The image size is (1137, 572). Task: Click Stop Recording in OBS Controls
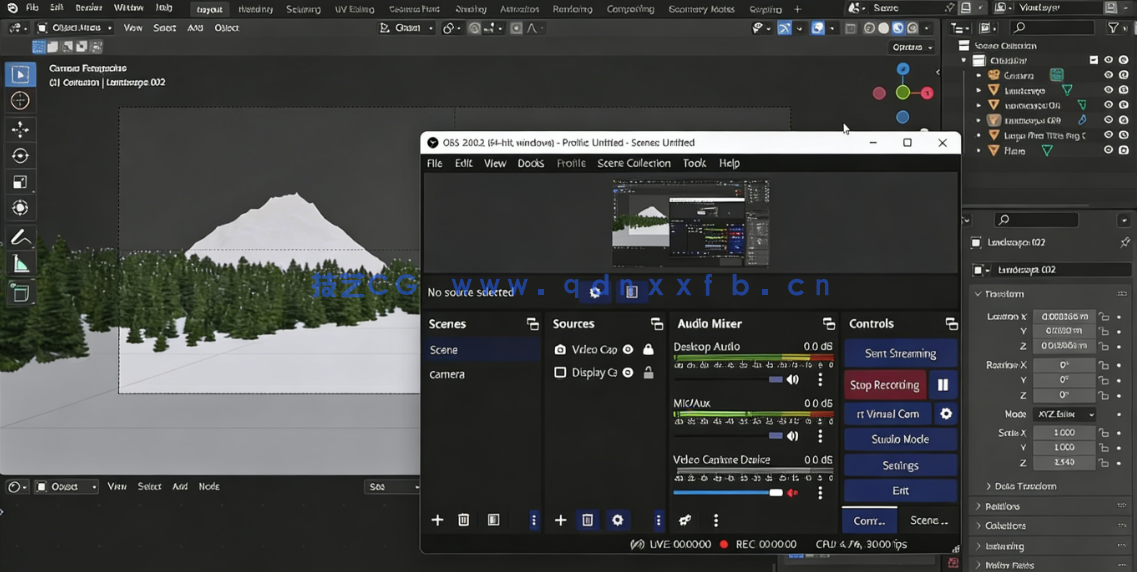pos(885,385)
